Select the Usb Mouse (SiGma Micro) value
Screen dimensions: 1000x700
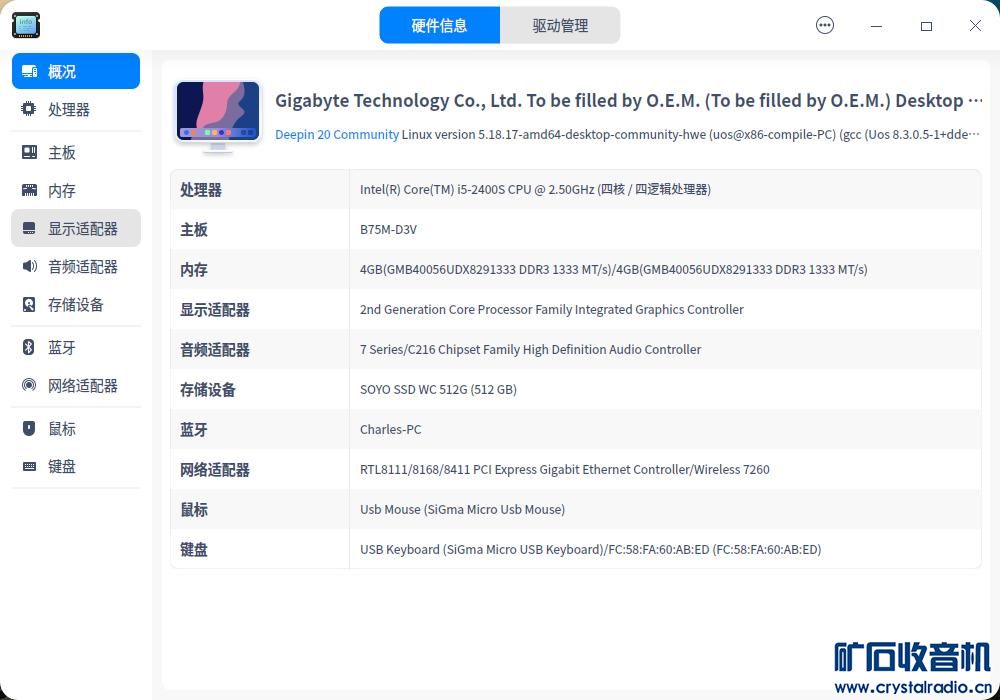coord(462,509)
